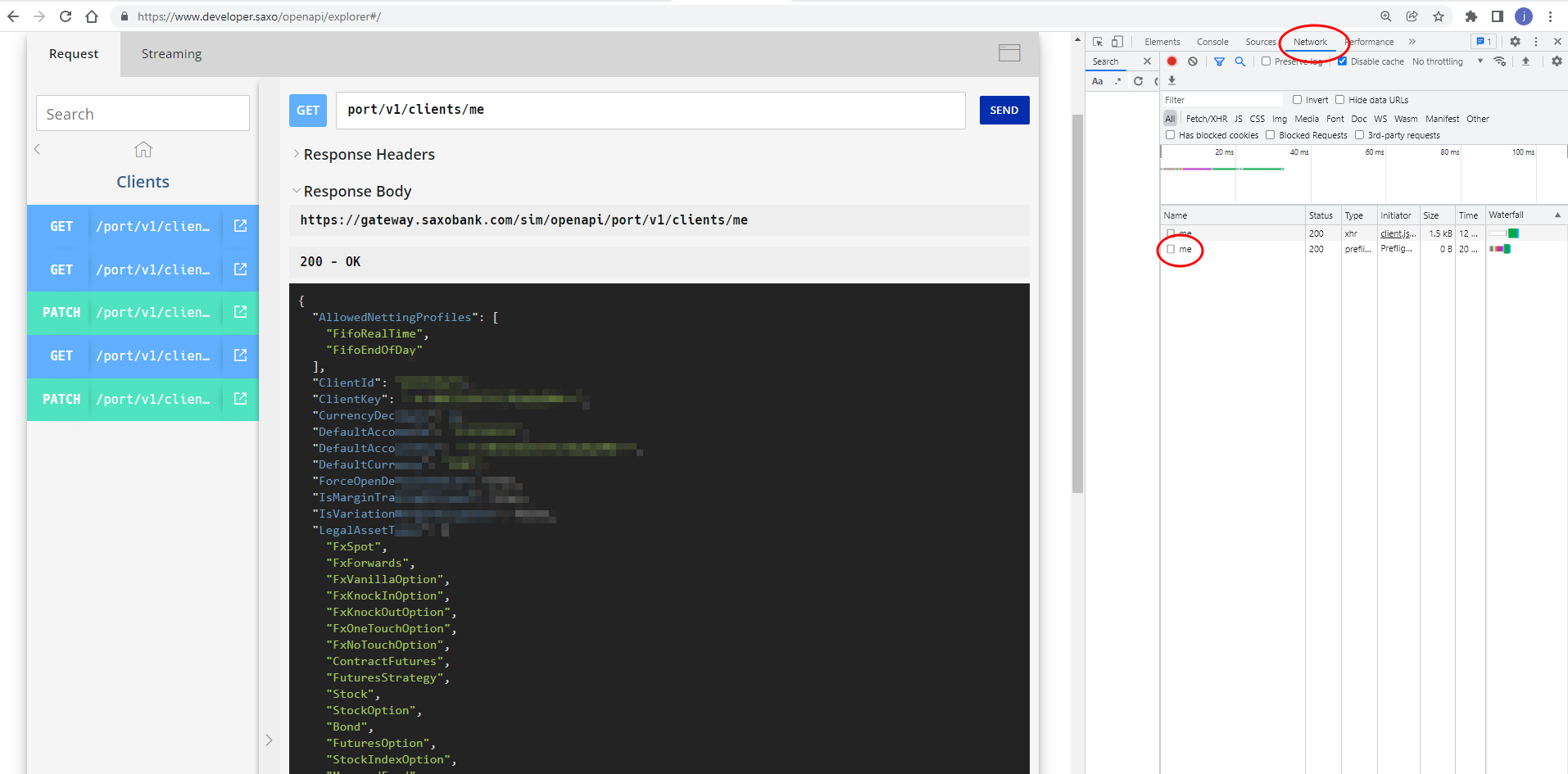This screenshot has width=1568, height=774.
Task: Open the DevTools Sources tab
Action: click(1261, 42)
